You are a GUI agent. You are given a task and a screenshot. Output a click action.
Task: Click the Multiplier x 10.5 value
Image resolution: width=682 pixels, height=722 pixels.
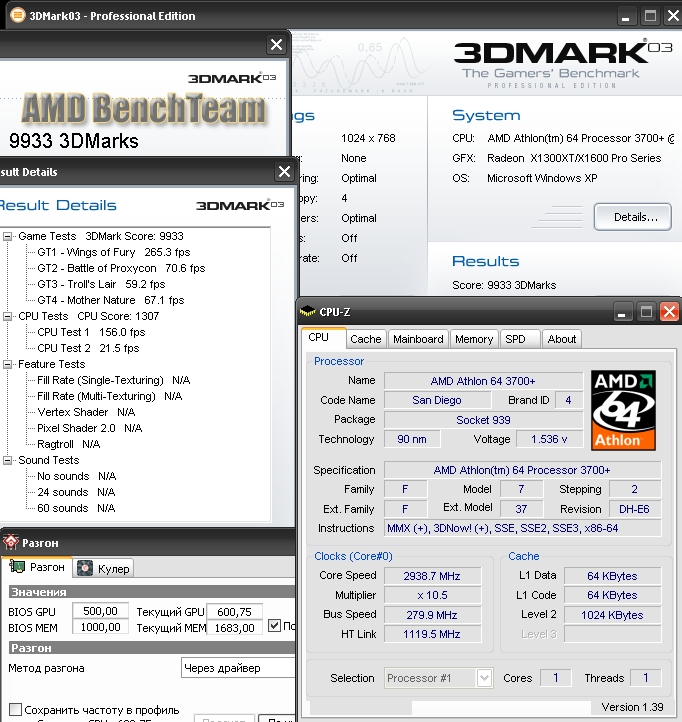tap(432, 595)
